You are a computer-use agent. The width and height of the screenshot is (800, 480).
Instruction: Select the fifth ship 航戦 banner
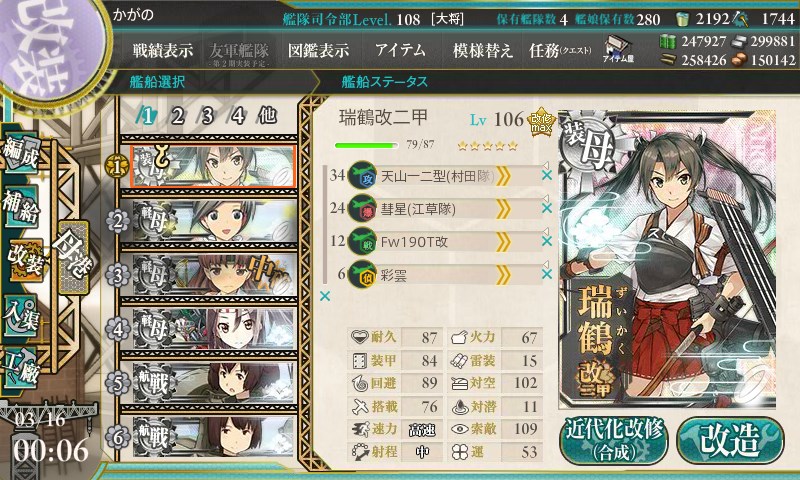coord(213,382)
